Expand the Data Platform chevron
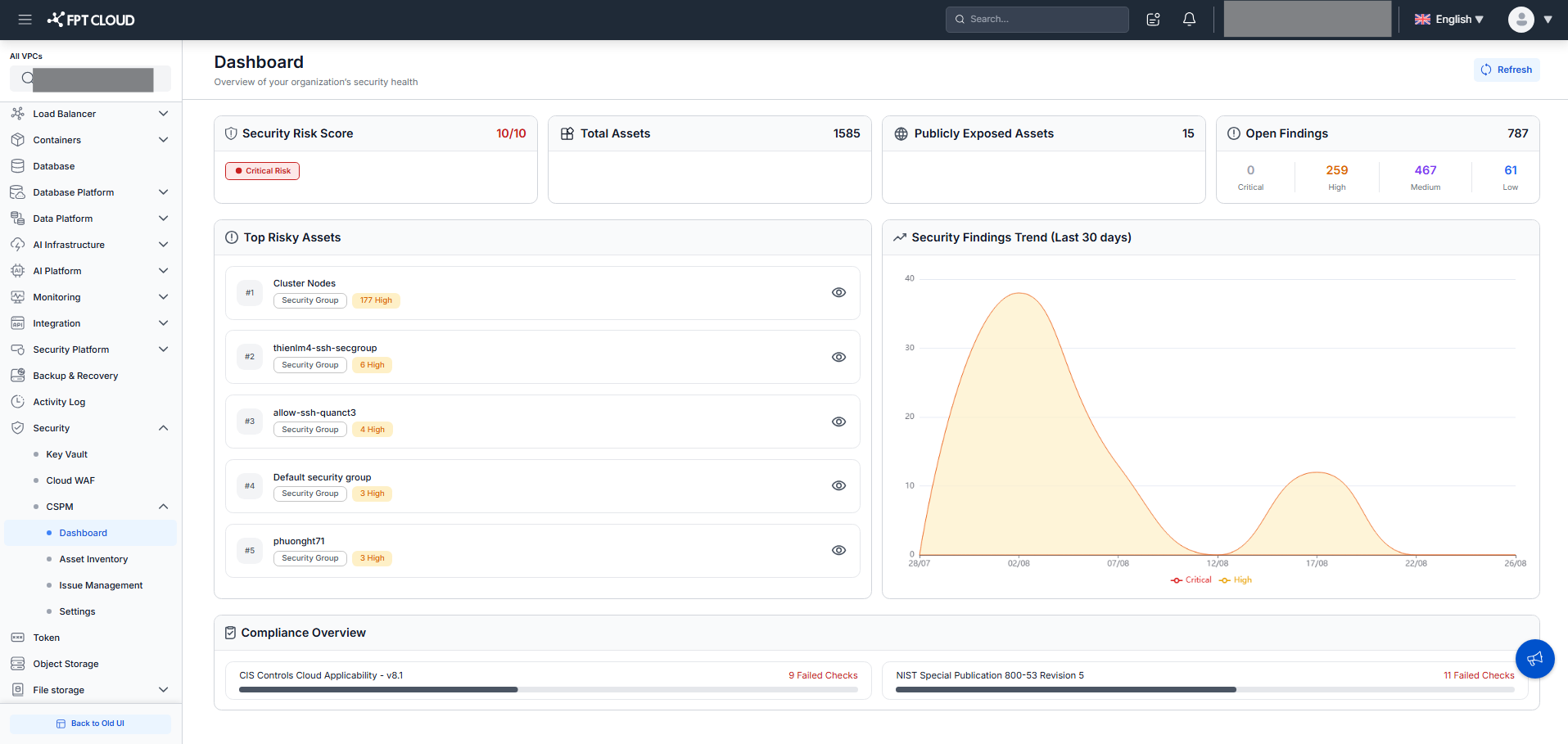Image resolution: width=1568 pixels, height=744 pixels. (x=163, y=219)
